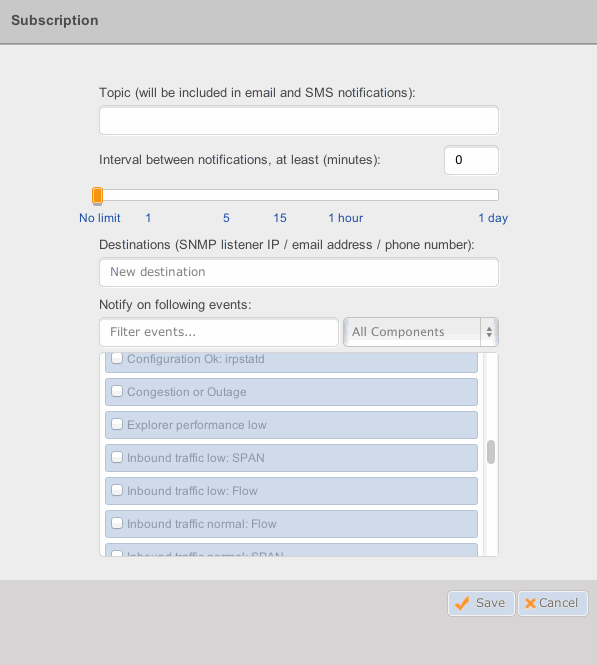Screen dimensions: 597x665
Task: Click the orange X icon on Cancel
Action: (530, 603)
